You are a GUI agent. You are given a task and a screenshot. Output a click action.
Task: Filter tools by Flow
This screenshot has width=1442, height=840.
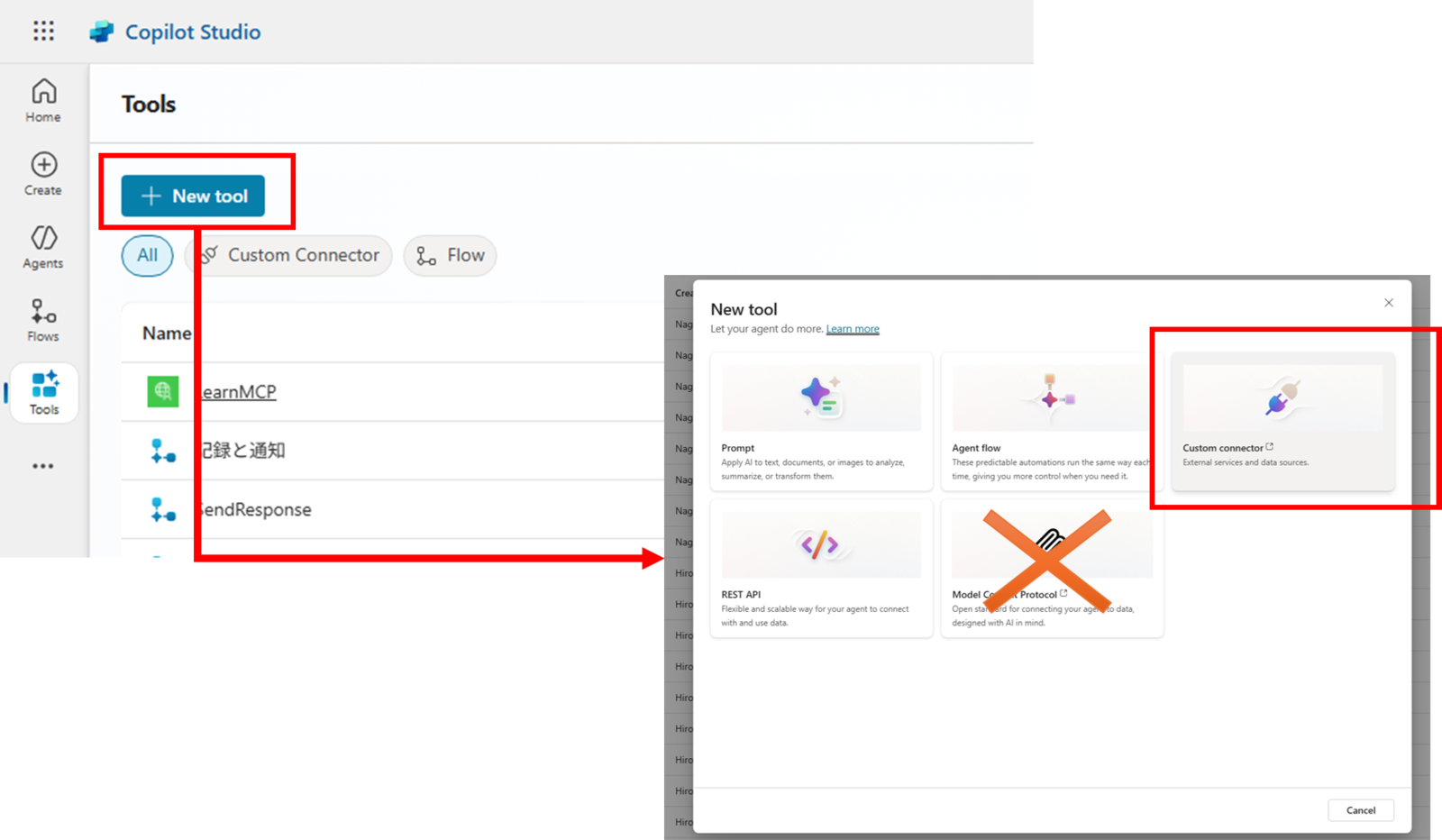(450, 255)
